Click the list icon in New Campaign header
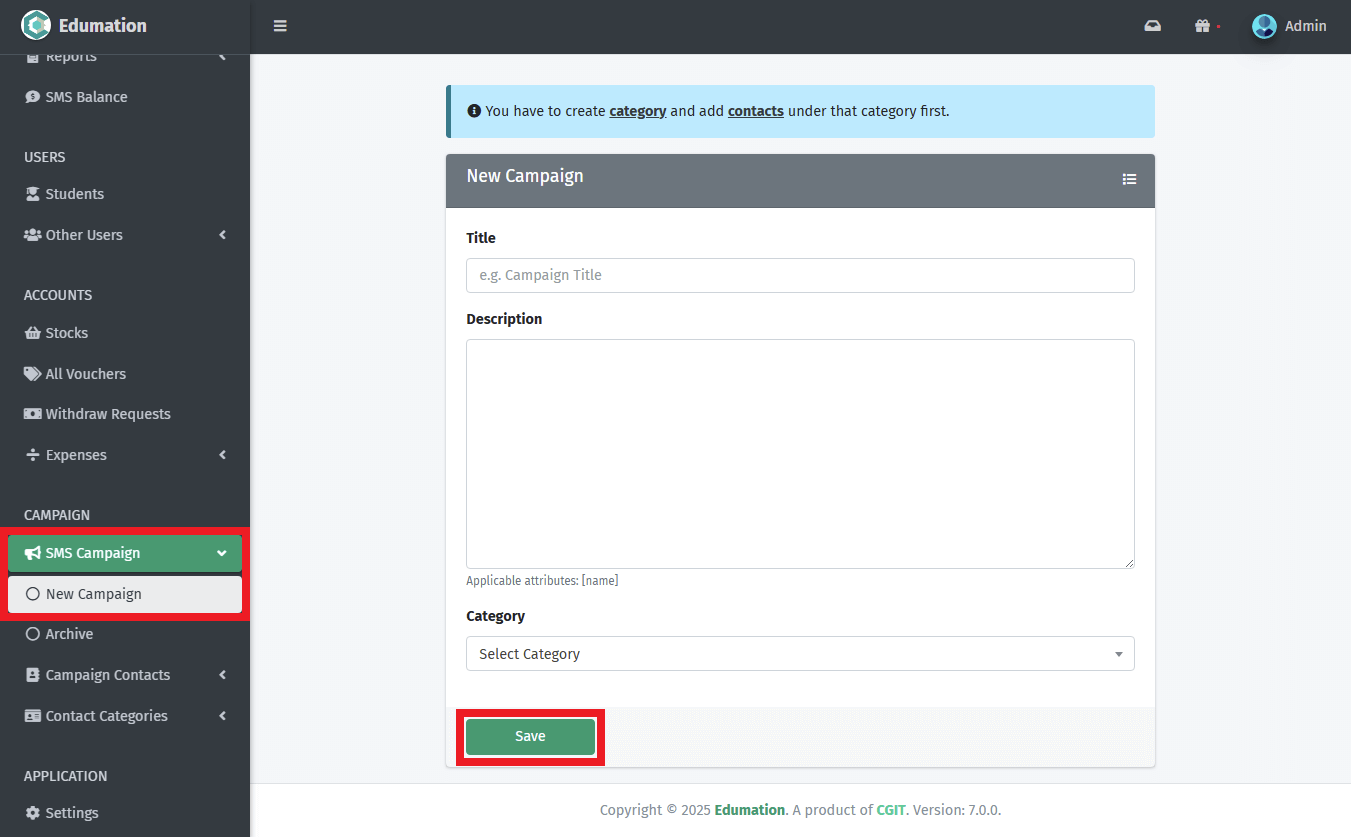The width and height of the screenshot is (1351, 837). [x=1129, y=179]
